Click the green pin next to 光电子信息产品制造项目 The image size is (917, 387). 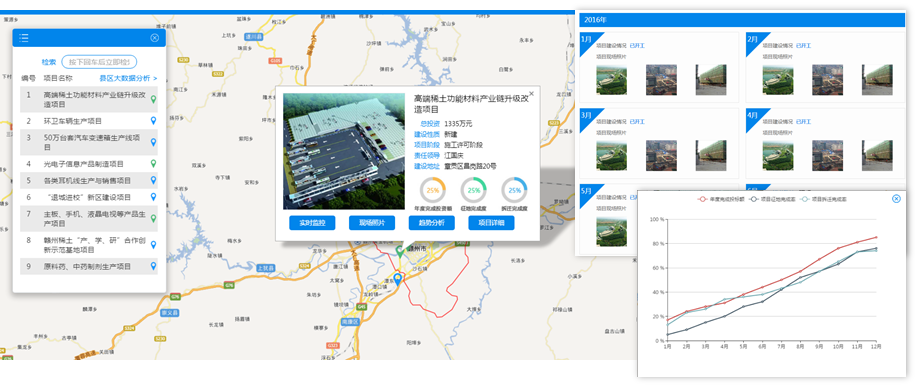[x=154, y=164]
